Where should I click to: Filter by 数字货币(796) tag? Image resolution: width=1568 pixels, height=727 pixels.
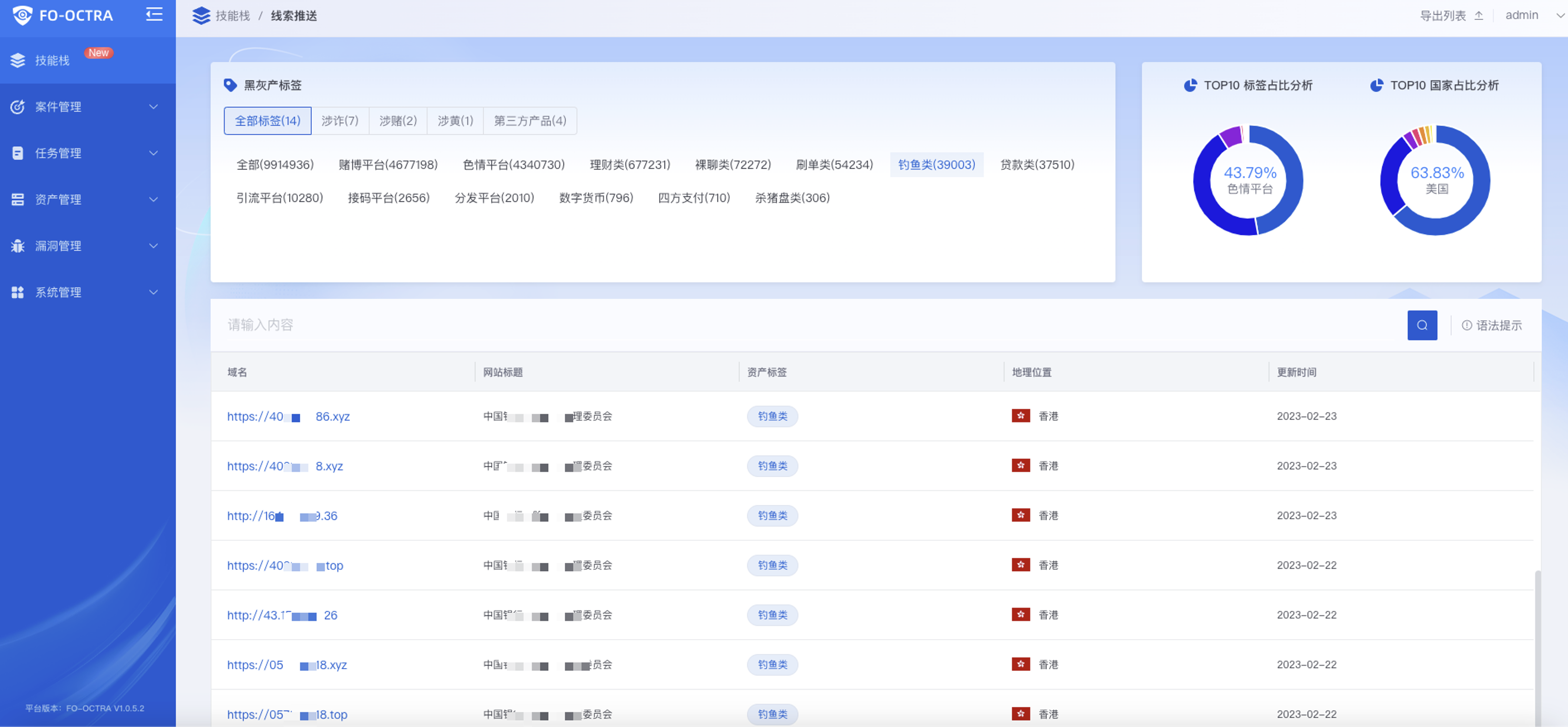[x=596, y=198]
